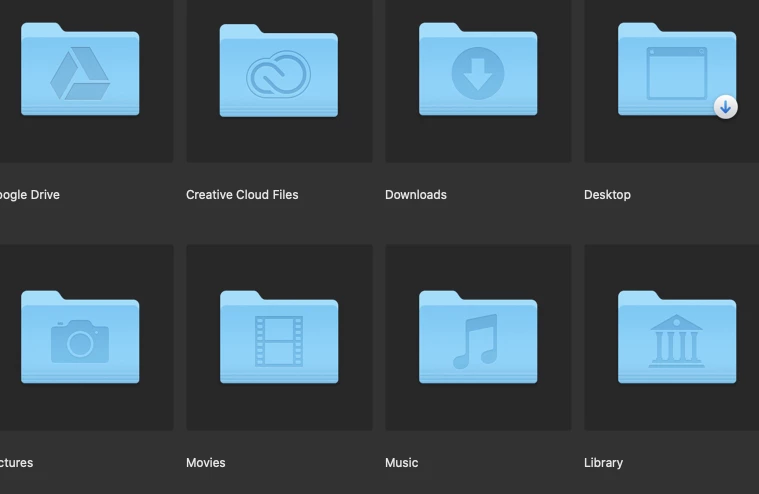This screenshot has height=494, width=759.
Task: Click the download badge on Desktop folder
Action: coord(725,107)
